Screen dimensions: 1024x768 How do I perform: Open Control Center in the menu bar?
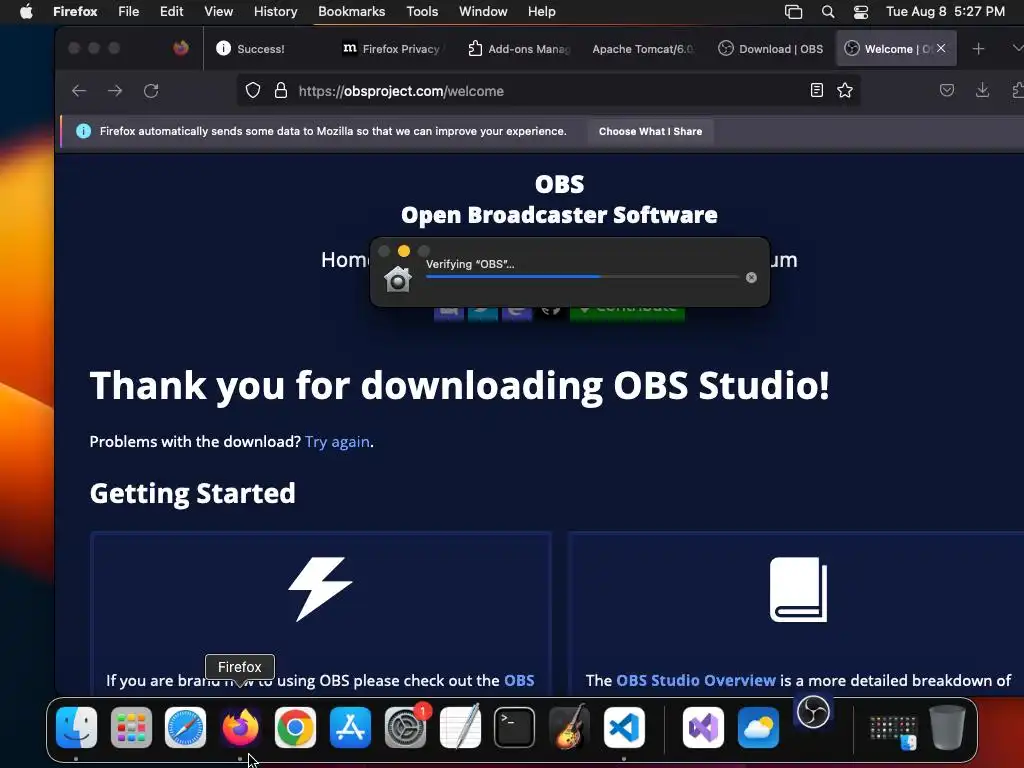pyautogui.click(x=861, y=11)
